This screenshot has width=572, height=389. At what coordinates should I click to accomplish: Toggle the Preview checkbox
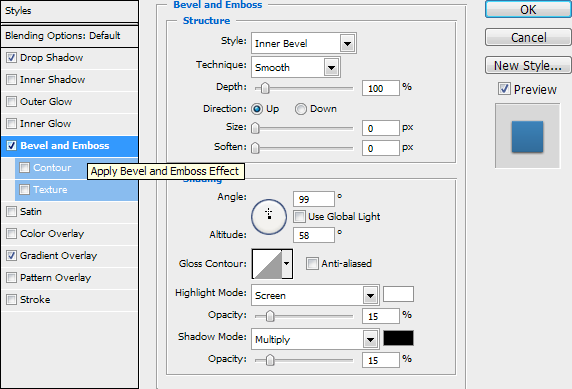coord(504,89)
